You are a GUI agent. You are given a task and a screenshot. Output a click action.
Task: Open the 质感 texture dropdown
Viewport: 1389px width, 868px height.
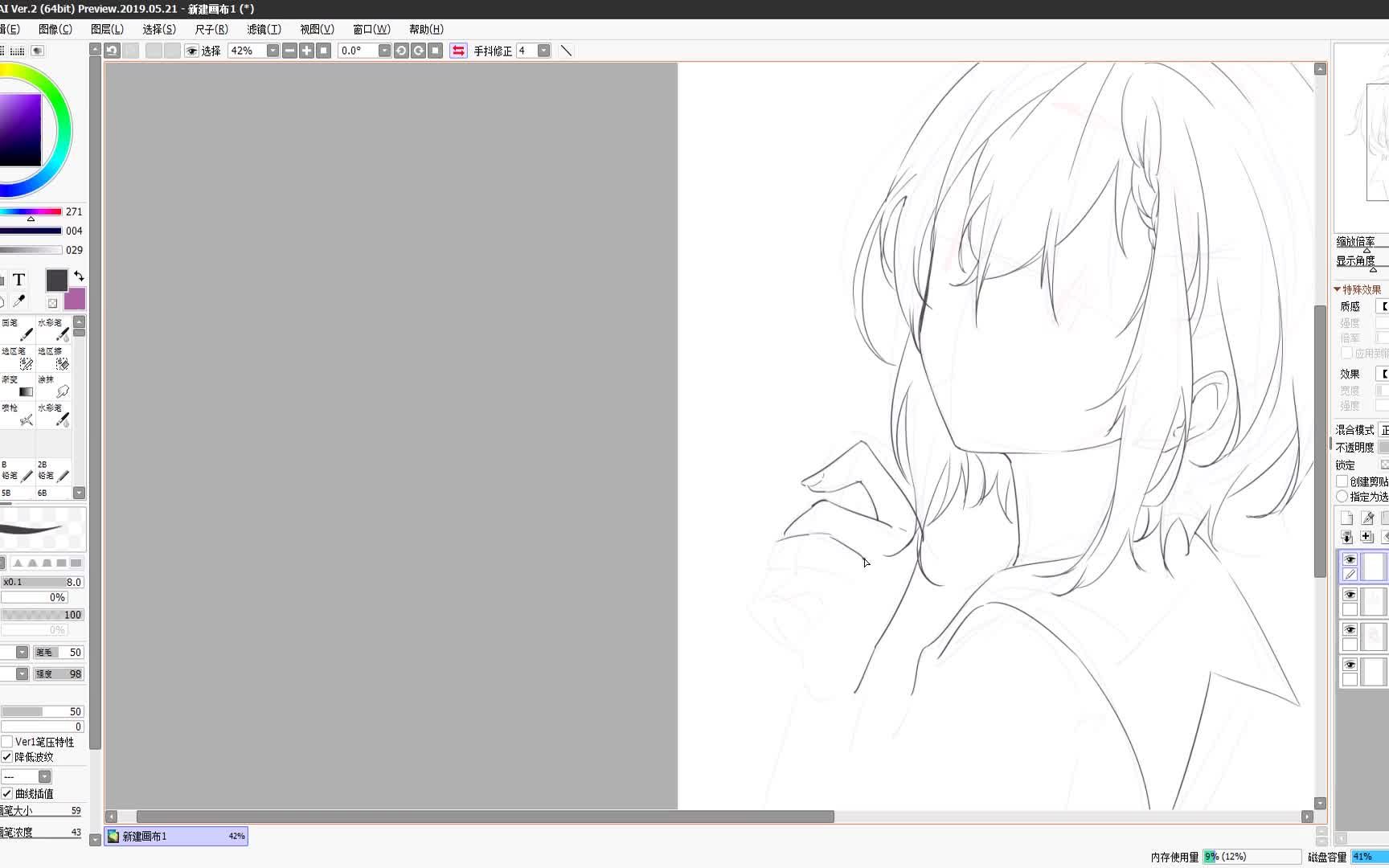(x=1383, y=306)
